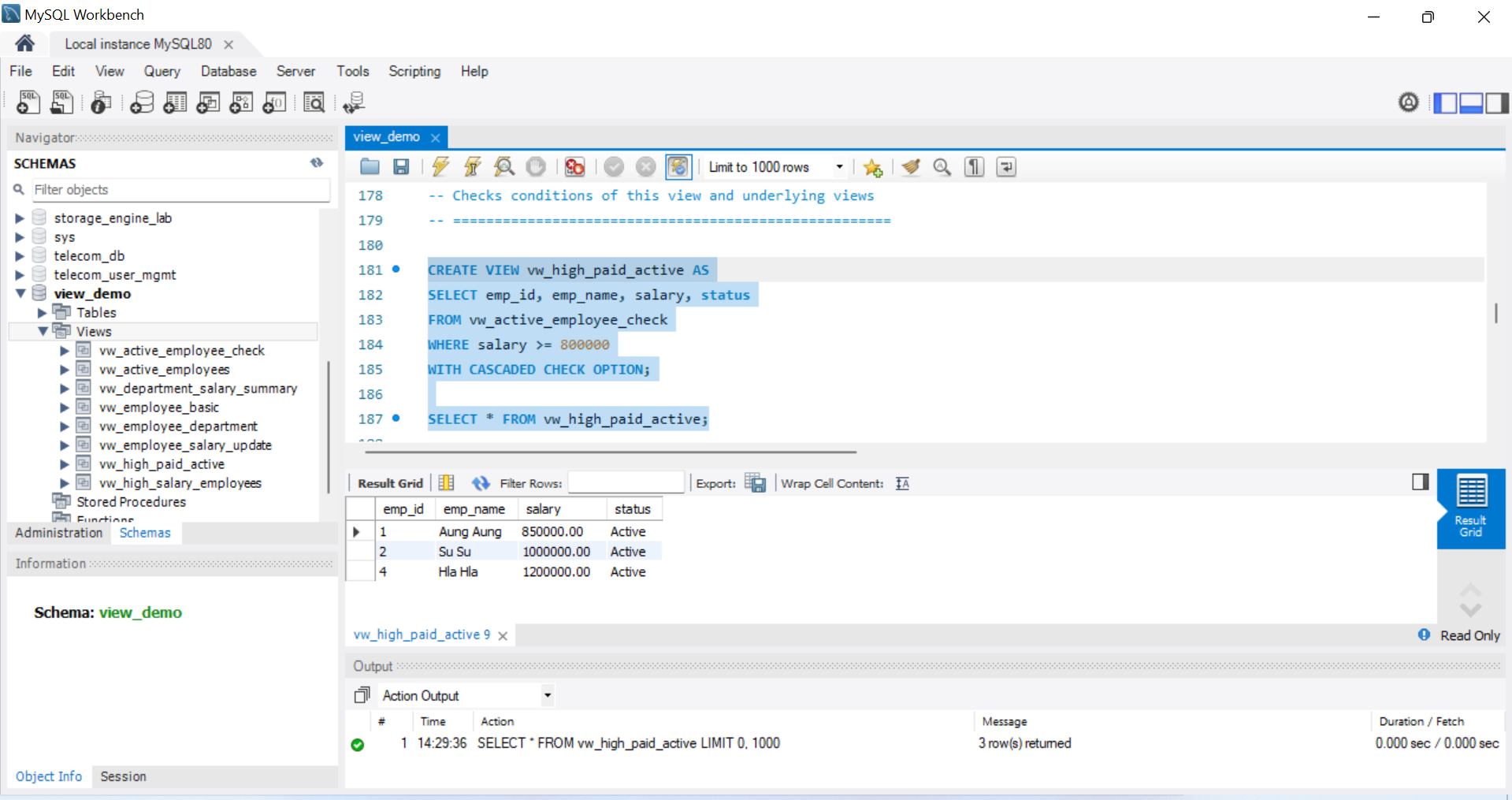Sort by salary column header
The image size is (1512, 800).
pyautogui.click(x=561, y=509)
